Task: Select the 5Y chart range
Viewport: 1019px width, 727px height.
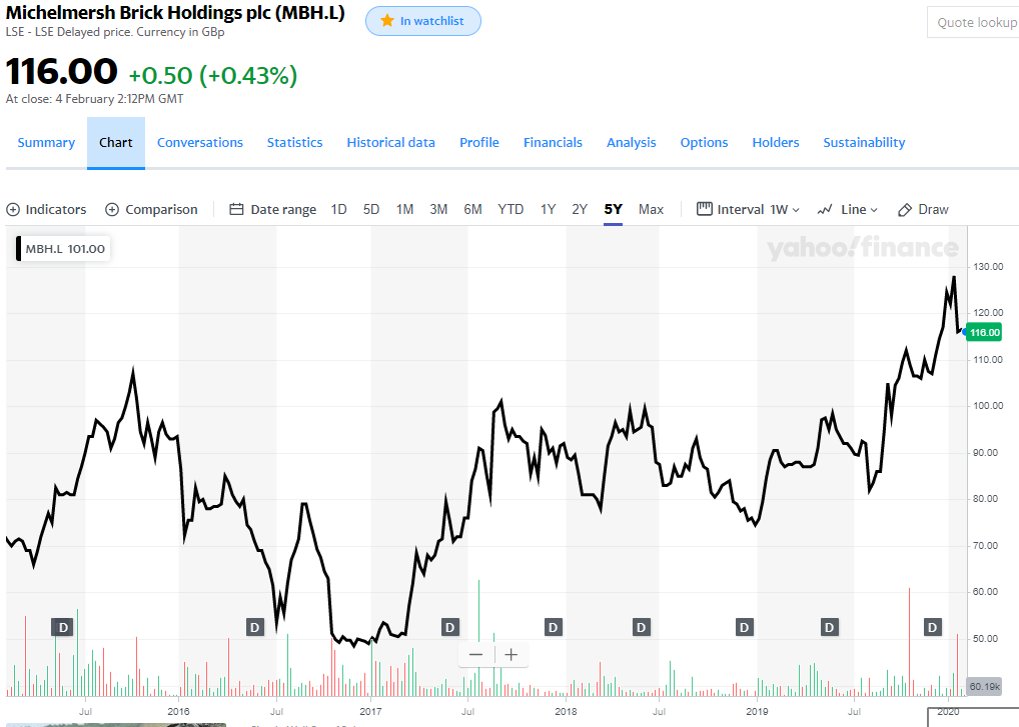Action: point(613,209)
